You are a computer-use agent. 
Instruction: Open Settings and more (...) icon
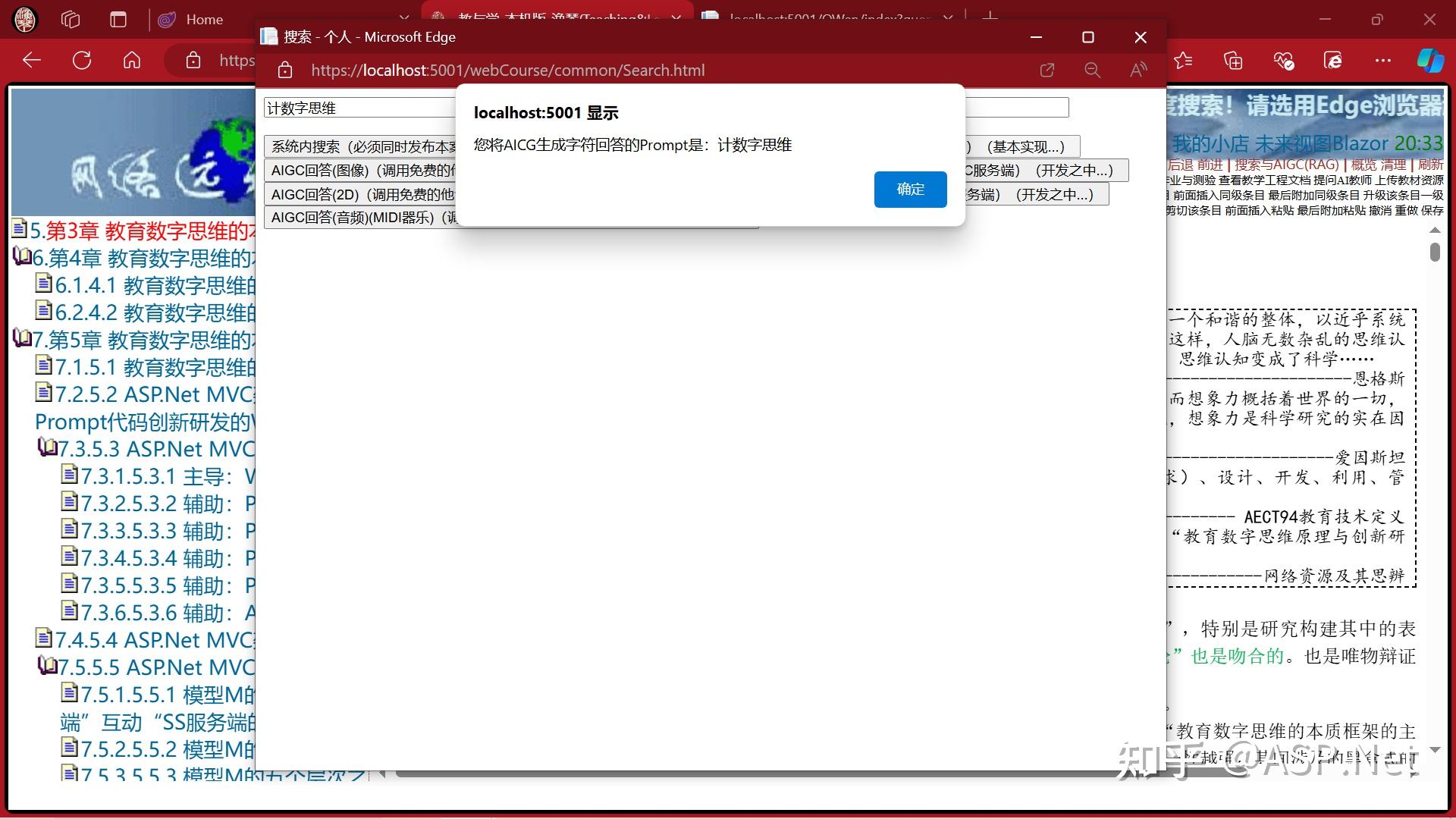click(1383, 61)
